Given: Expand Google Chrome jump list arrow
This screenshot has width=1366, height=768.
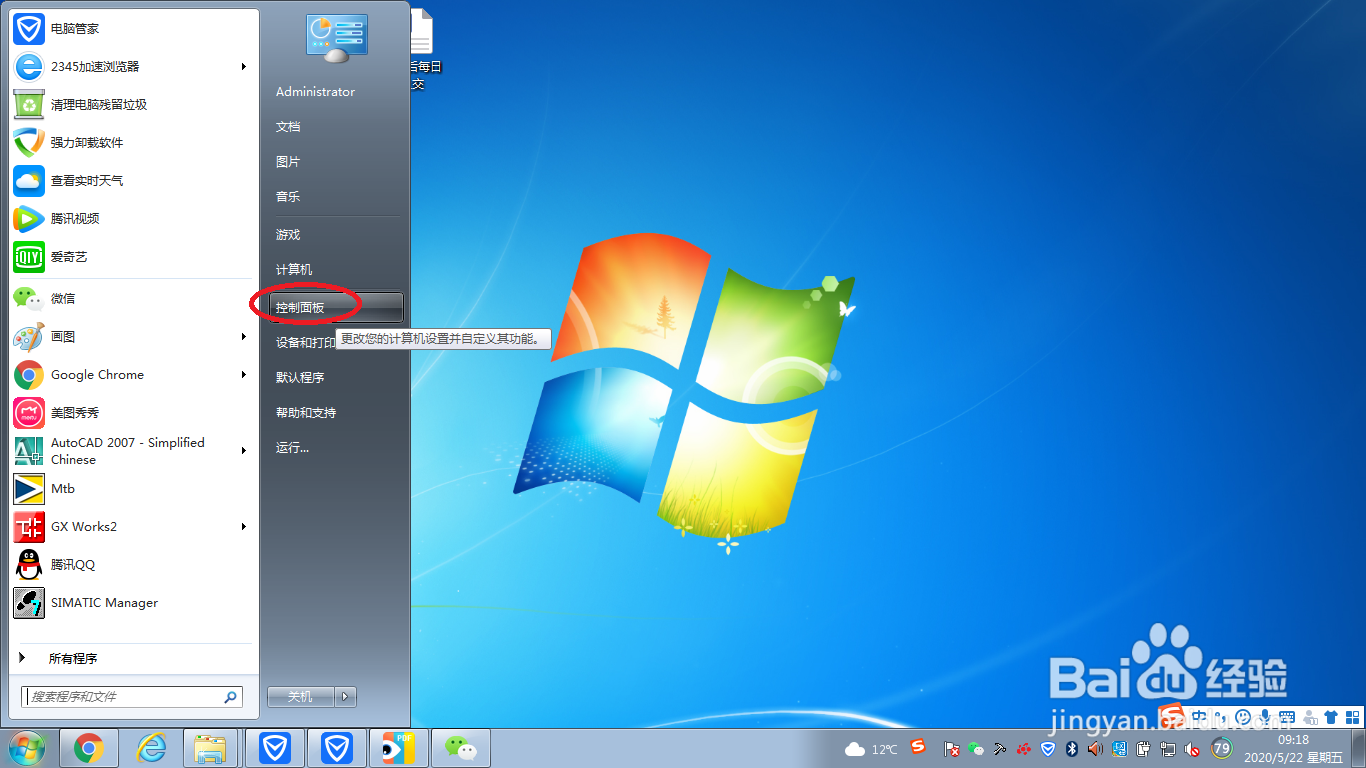Looking at the screenshot, I should click(x=243, y=374).
